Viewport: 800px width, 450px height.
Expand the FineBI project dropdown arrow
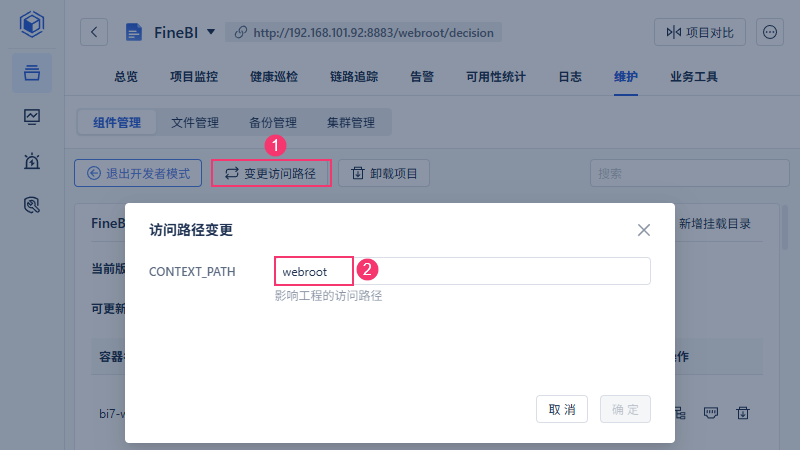coord(211,32)
